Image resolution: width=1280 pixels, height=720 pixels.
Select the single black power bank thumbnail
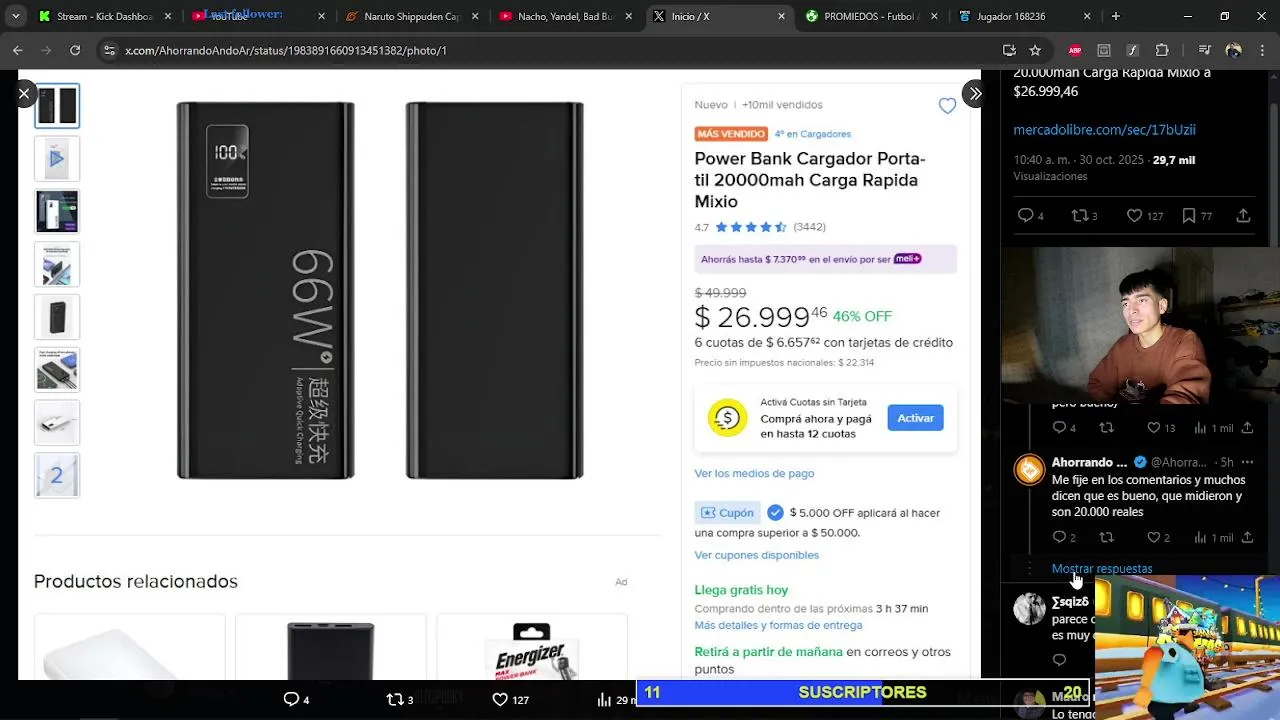57,317
